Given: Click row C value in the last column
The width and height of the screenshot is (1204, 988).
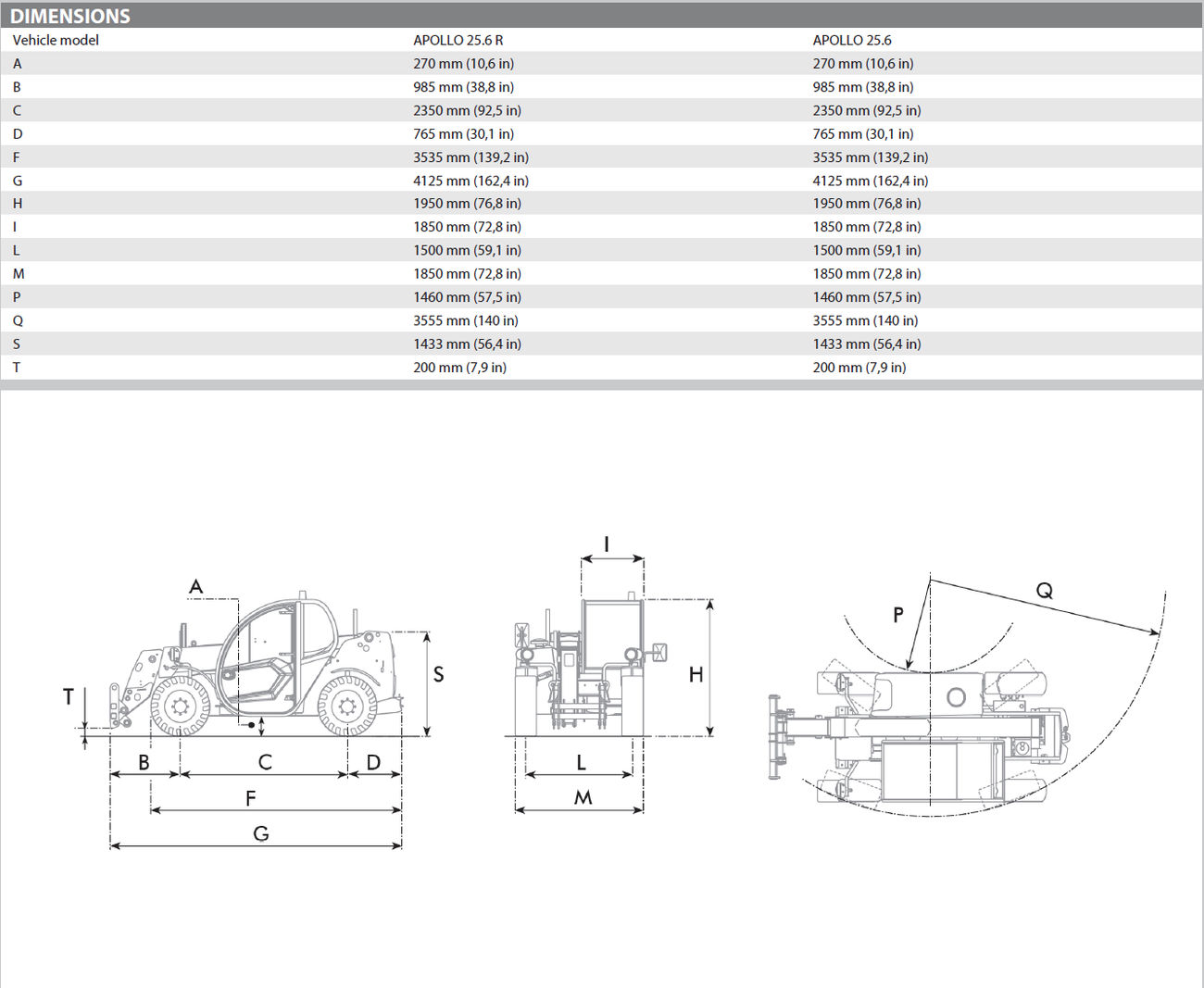Looking at the screenshot, I should coord(867,110).
